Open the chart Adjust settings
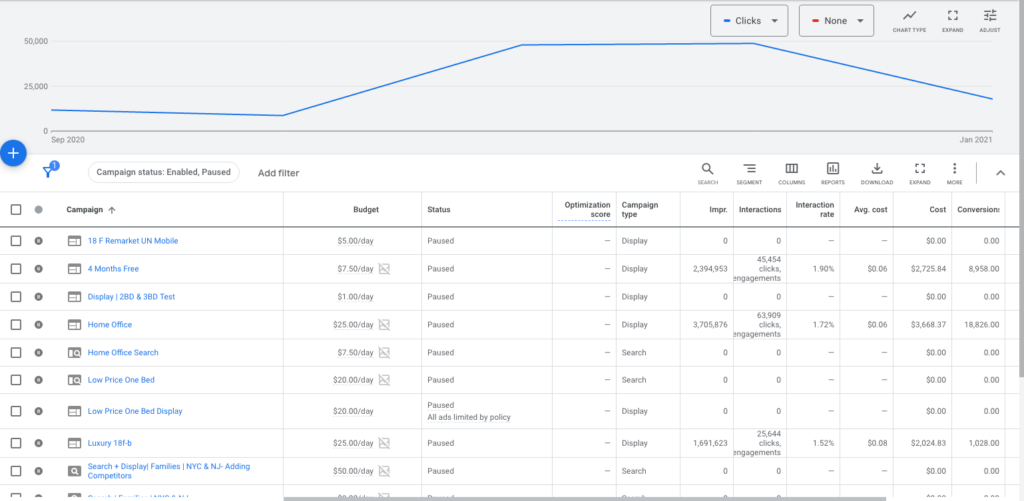The height and width of the screenshot is (501, 1024). (989, 20)
